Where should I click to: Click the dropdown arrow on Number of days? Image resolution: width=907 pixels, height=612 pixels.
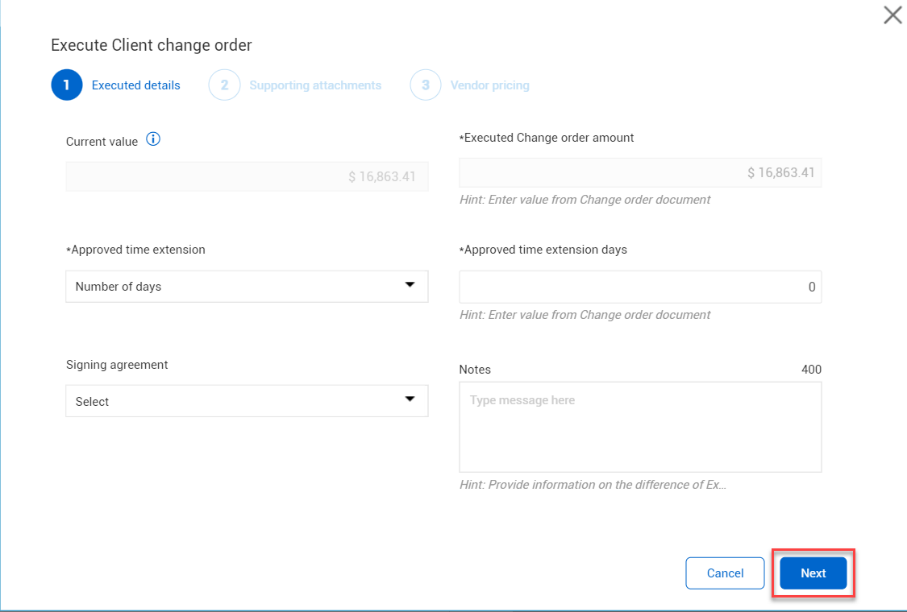410,285
